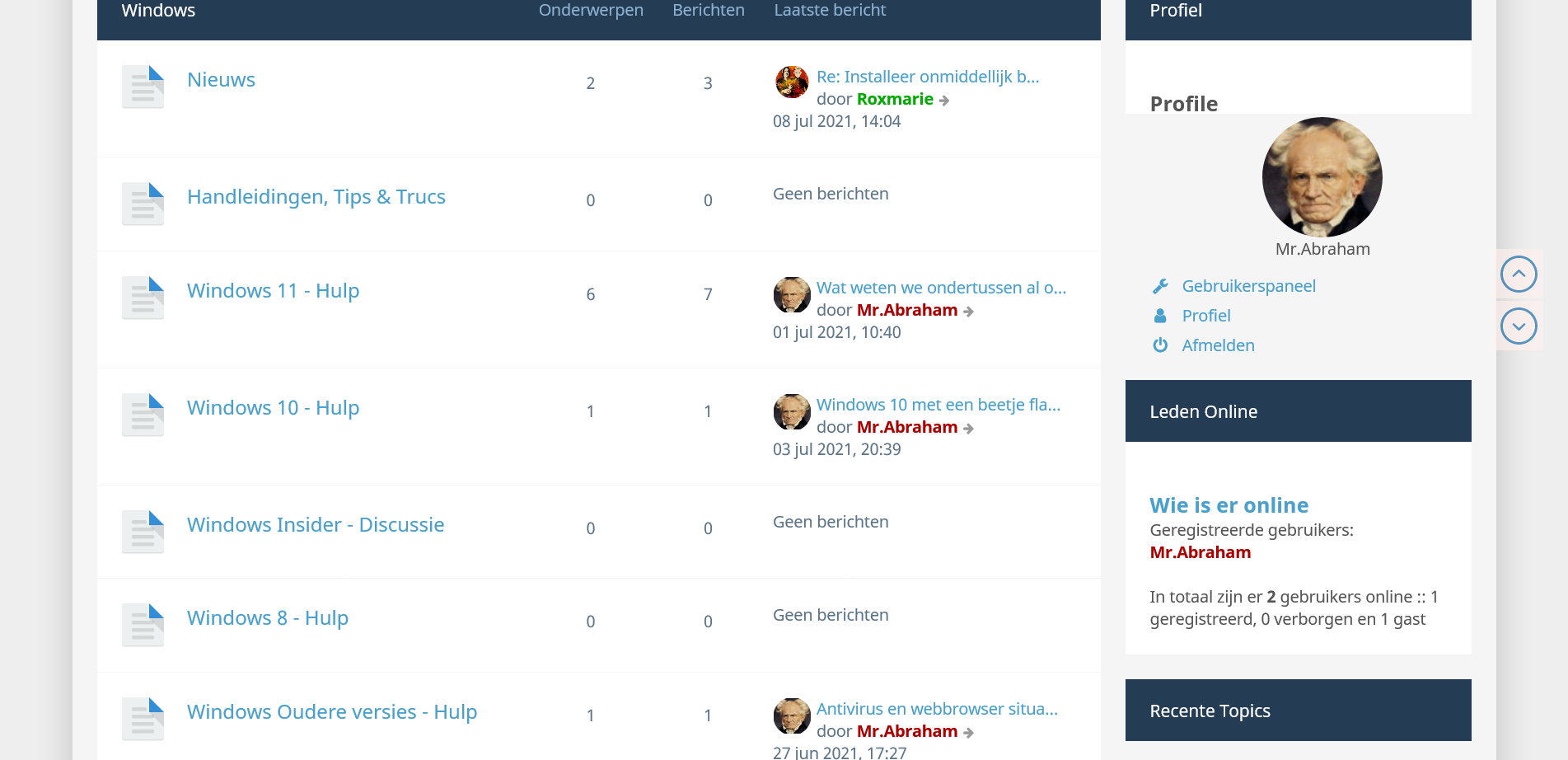This screenshot has height=760, width=1568.
Task: Open the Windows 8 - Hulp forum
Action: tap(267, 618)
